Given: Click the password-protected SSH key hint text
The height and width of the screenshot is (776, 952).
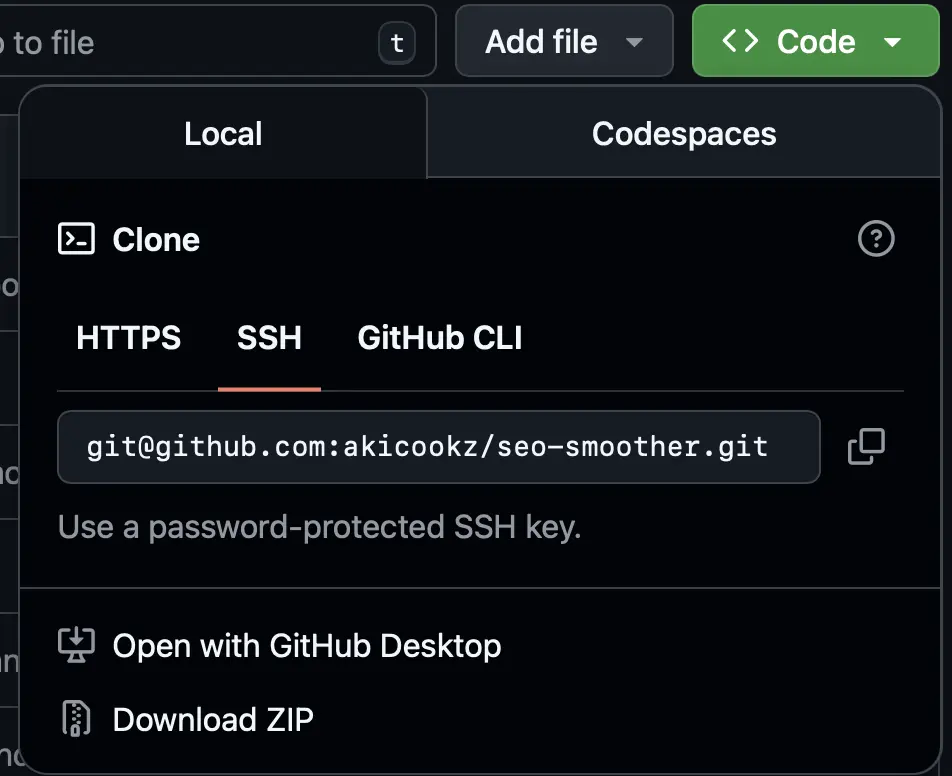Looking at the screenshot, I should (320, 527).
